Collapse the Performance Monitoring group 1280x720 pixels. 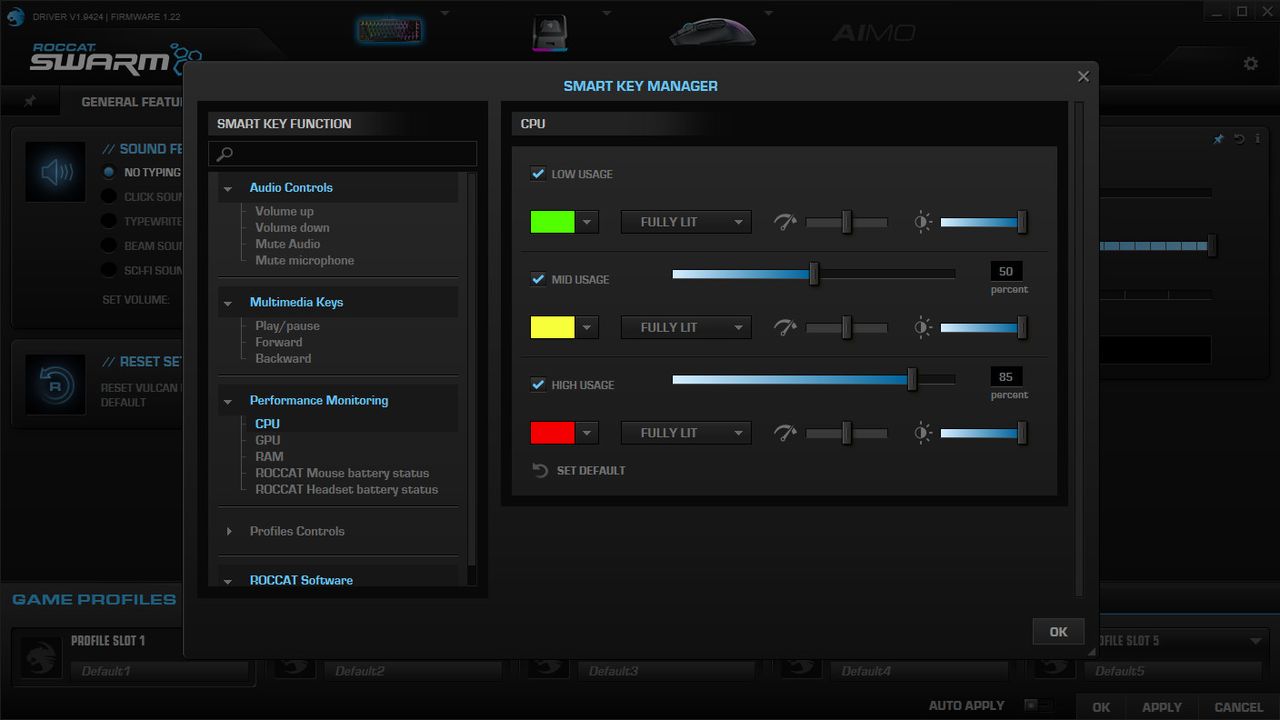point(228,401)
